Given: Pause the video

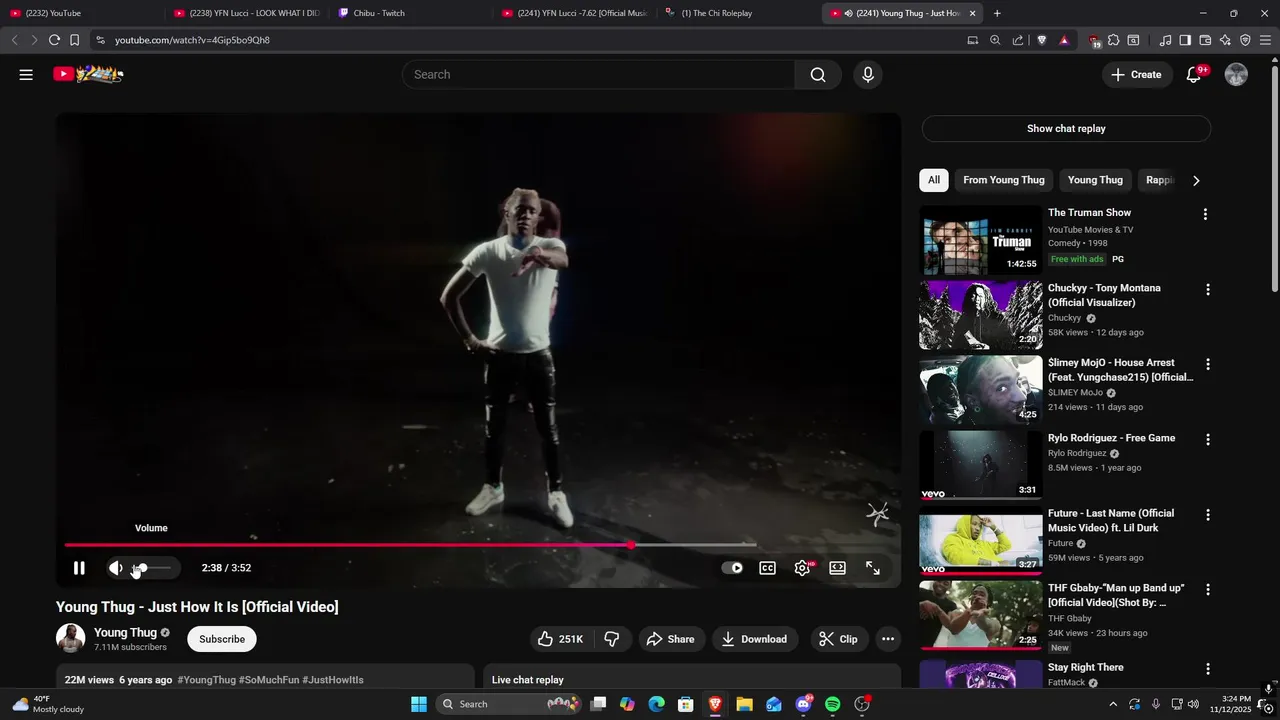Looking at the screenshot, I should tap(79, 568).
